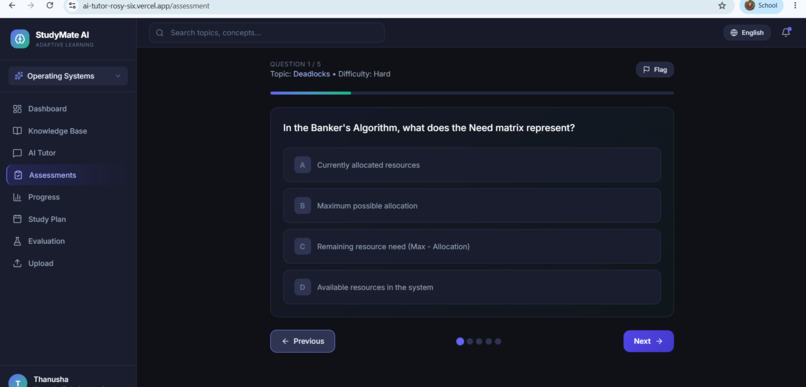Click the Evaluation flask icon

coord(17,241)
